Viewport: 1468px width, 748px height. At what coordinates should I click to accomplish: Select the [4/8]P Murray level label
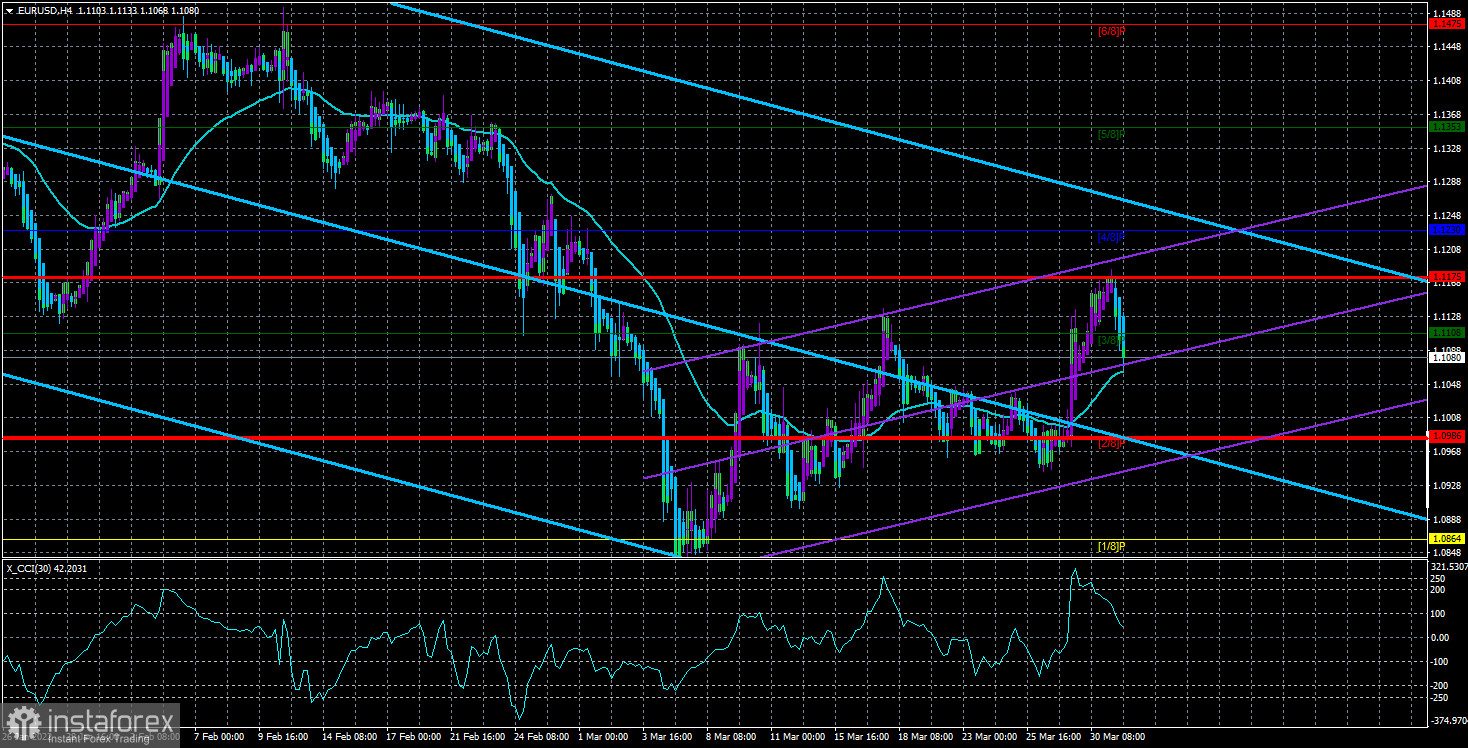tap(1111, 238)
